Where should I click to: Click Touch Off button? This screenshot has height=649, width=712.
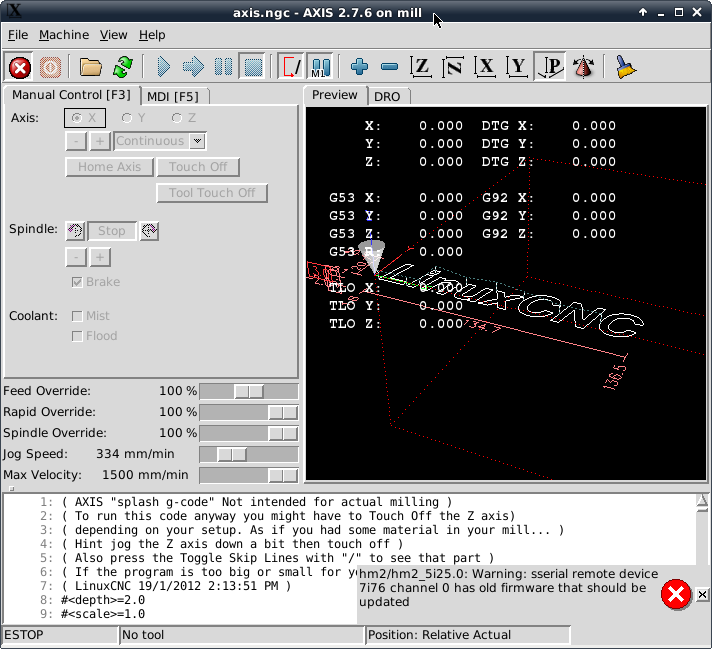(x=198, y=167)
